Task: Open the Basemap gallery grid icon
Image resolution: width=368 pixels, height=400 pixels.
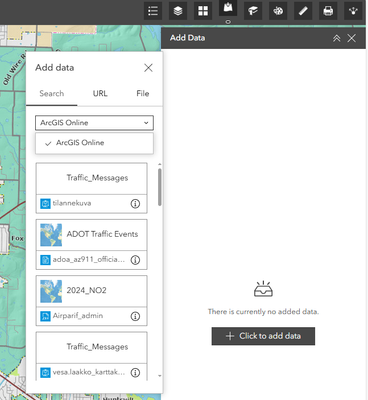Action: (x=203, y=11)
